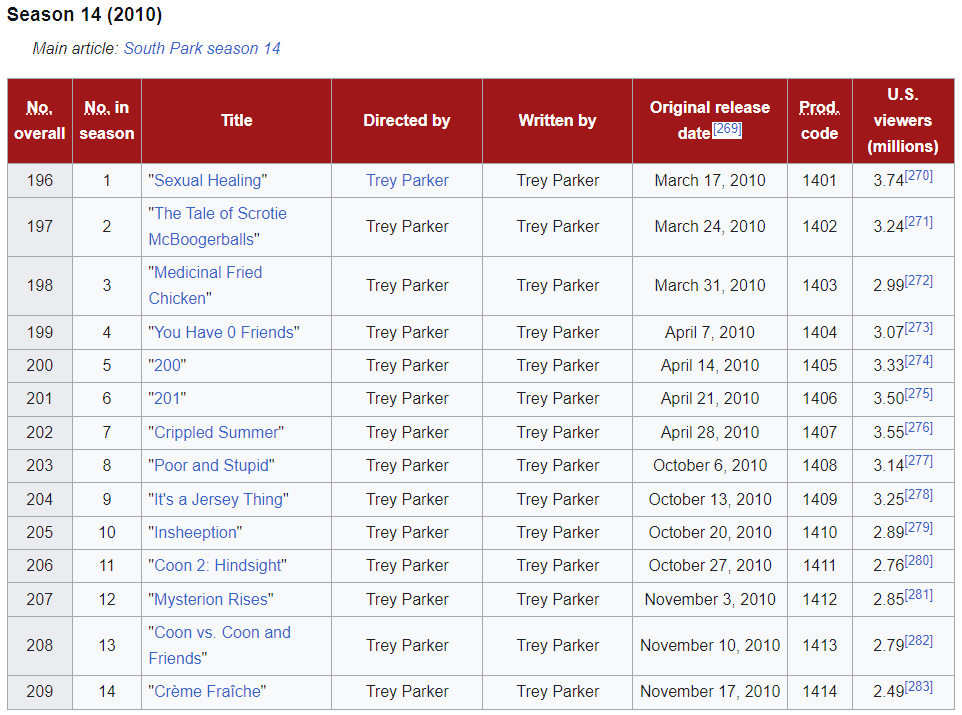Viewport: 962px width, 715px height.
Task: Select the "You Have 0 Friends" link
Action: pyautogui.click(x=224, y=332)
